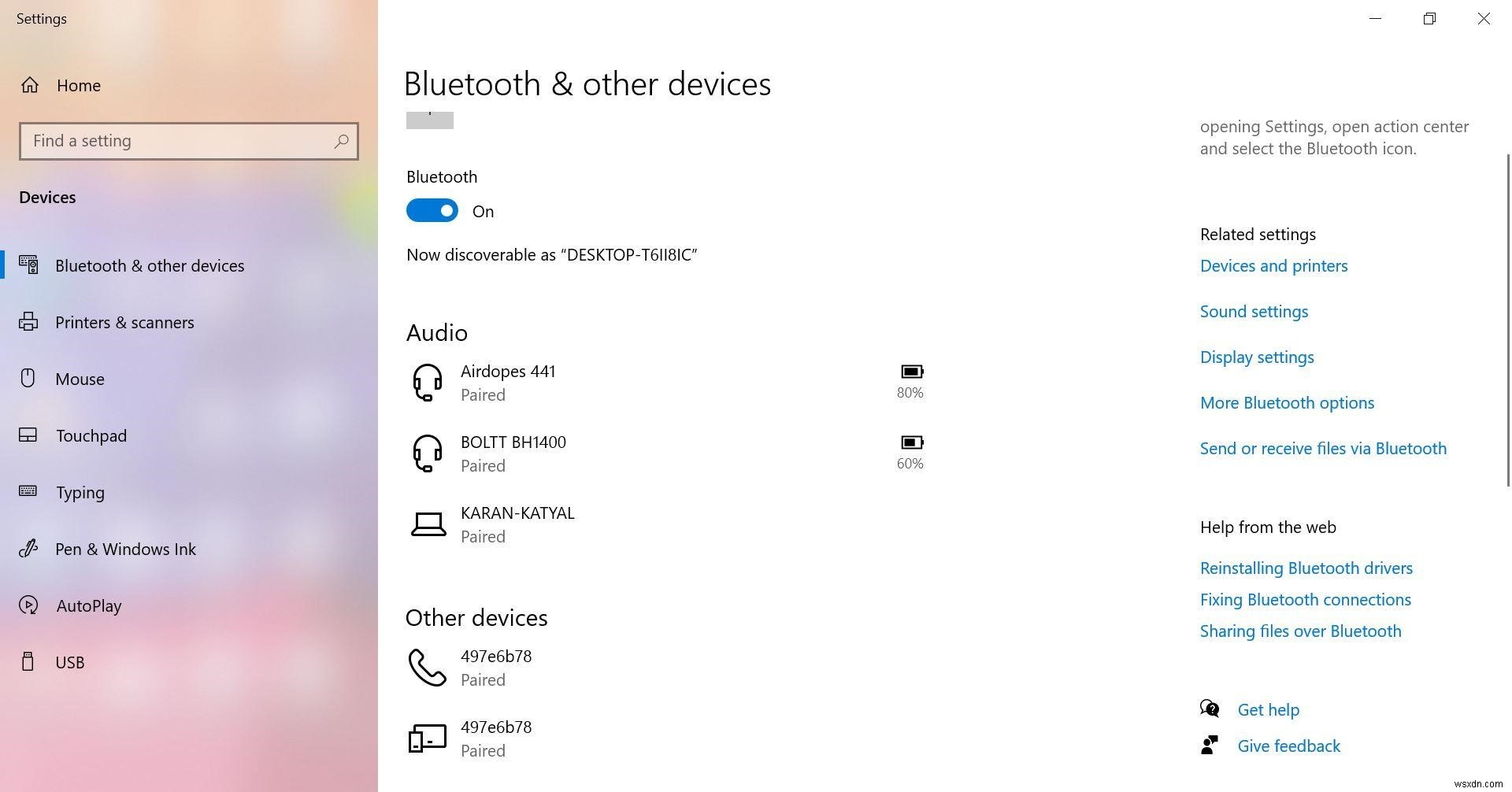Open Mouse settings via the mouse icon

click(28, 379)
